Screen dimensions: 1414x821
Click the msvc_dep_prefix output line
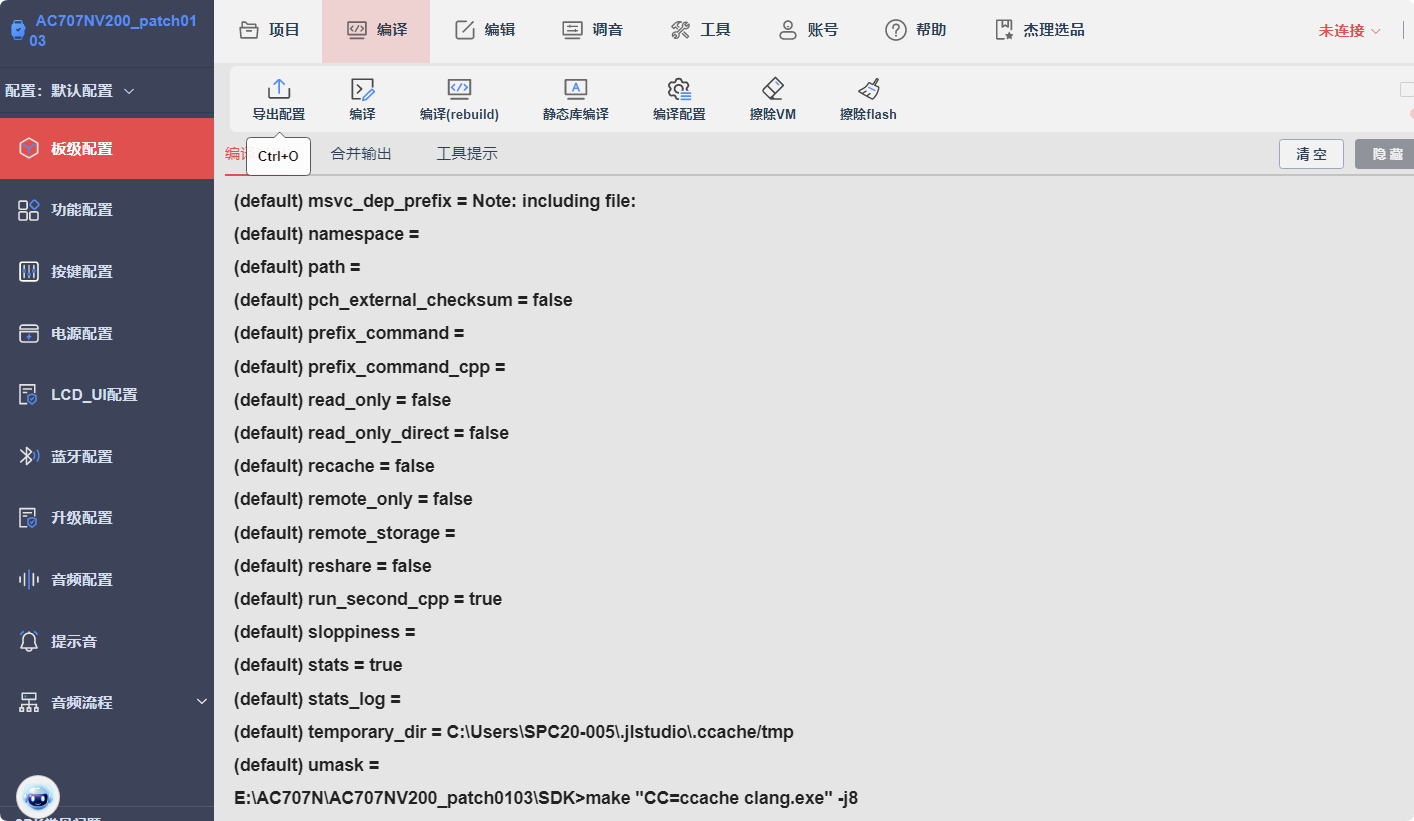coord(435,201)
